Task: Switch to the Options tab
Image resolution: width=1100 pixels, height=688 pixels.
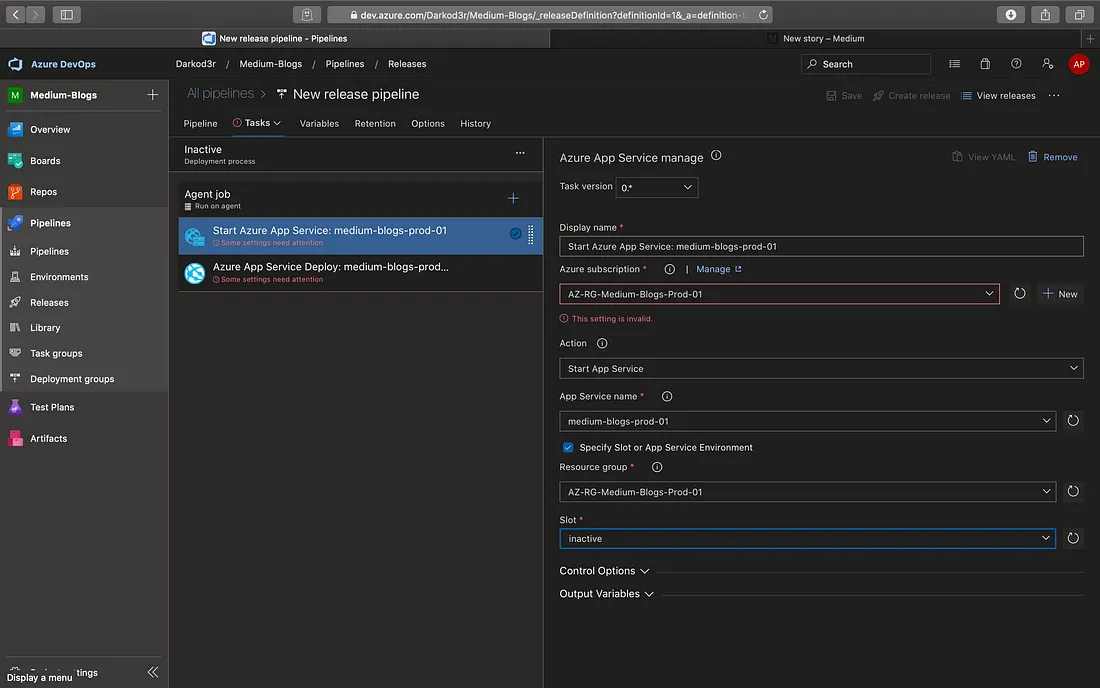Action: coord(427,123)
